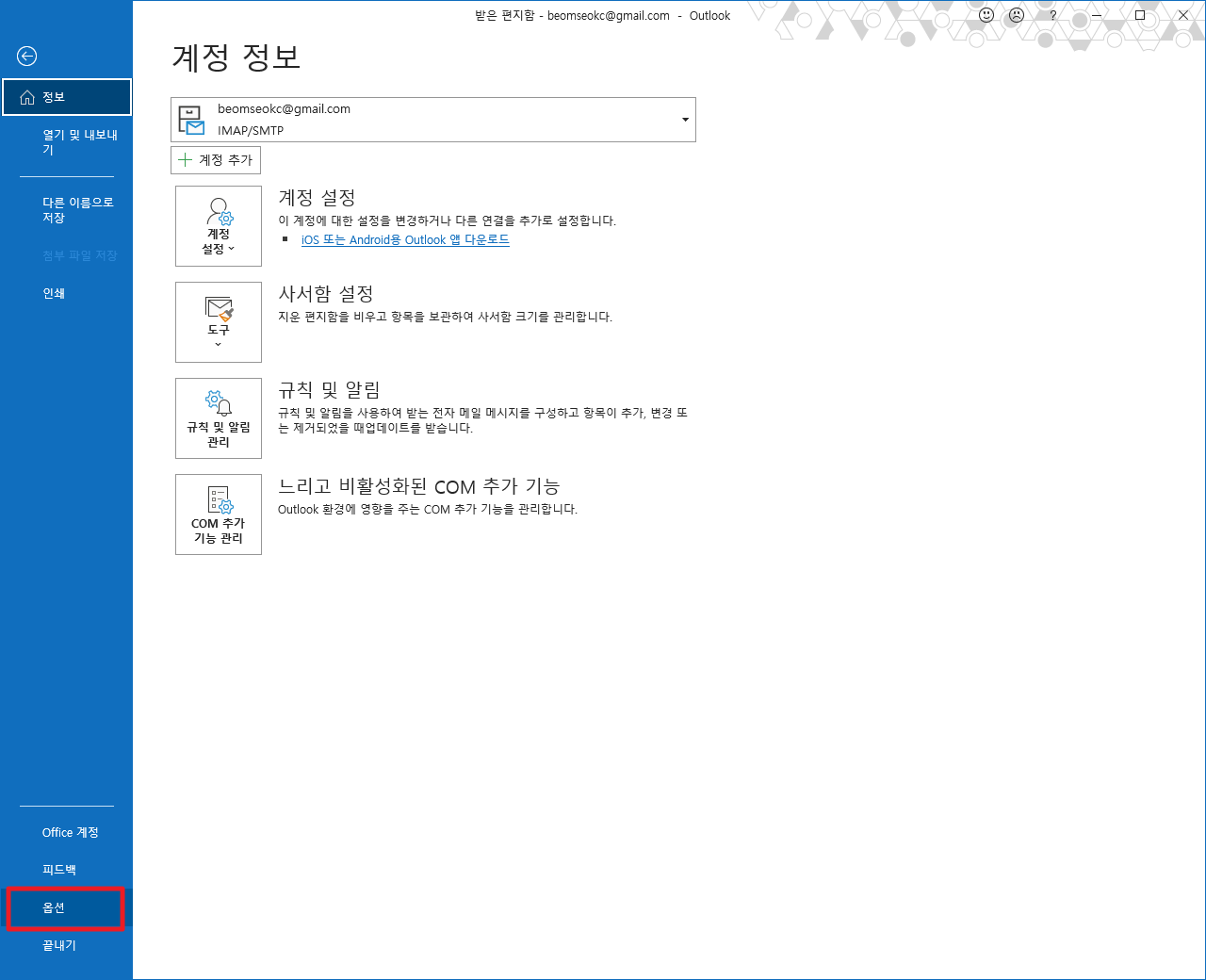Viewport: 1206px width, 980px height.
Task: Click the IMAP/SMTP account type text
Action: [x=251, y=131]
